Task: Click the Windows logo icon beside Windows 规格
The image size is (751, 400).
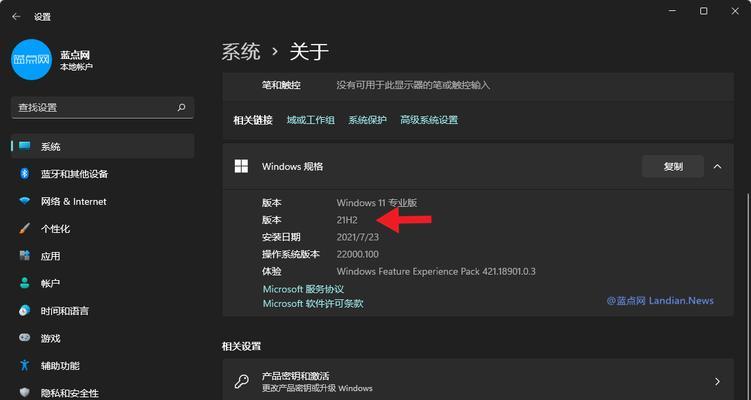Action: 241,166
